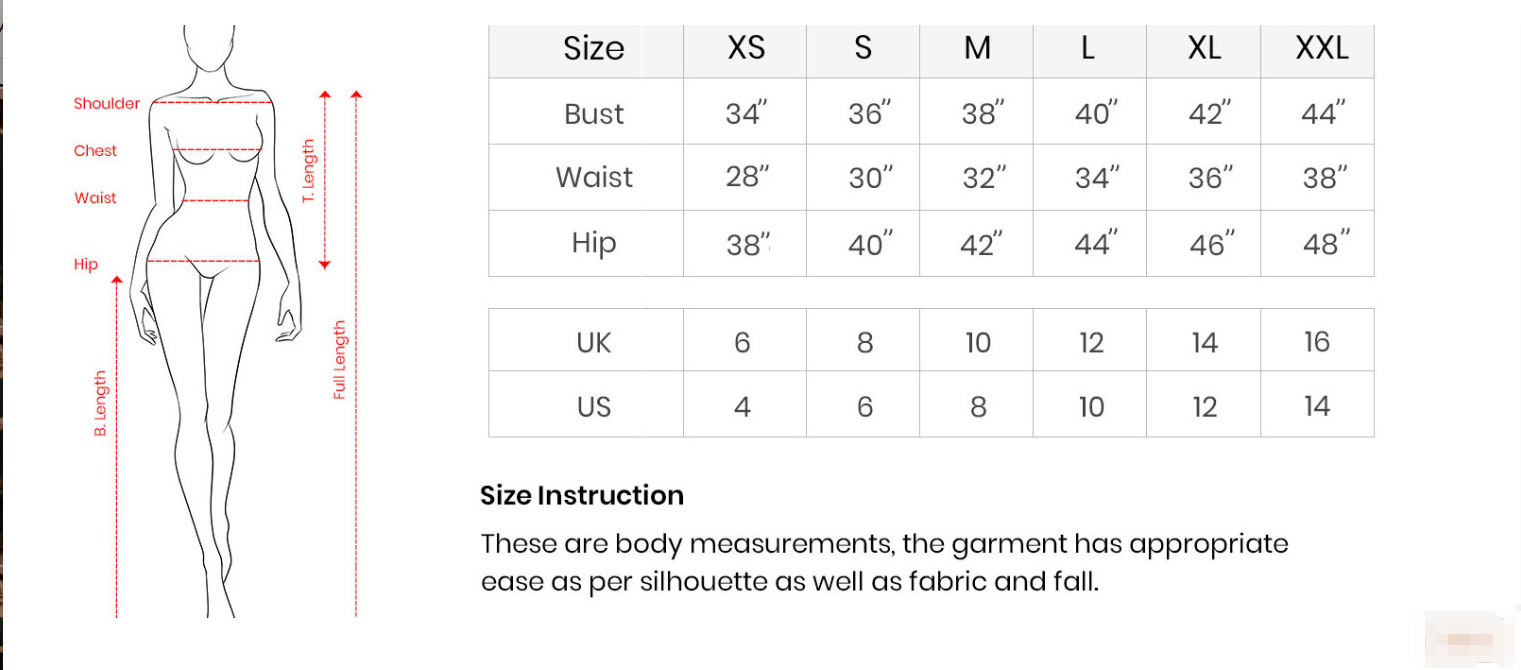Click the Waist row label in table
1521x670 pixels.
(x=594, y=177)
